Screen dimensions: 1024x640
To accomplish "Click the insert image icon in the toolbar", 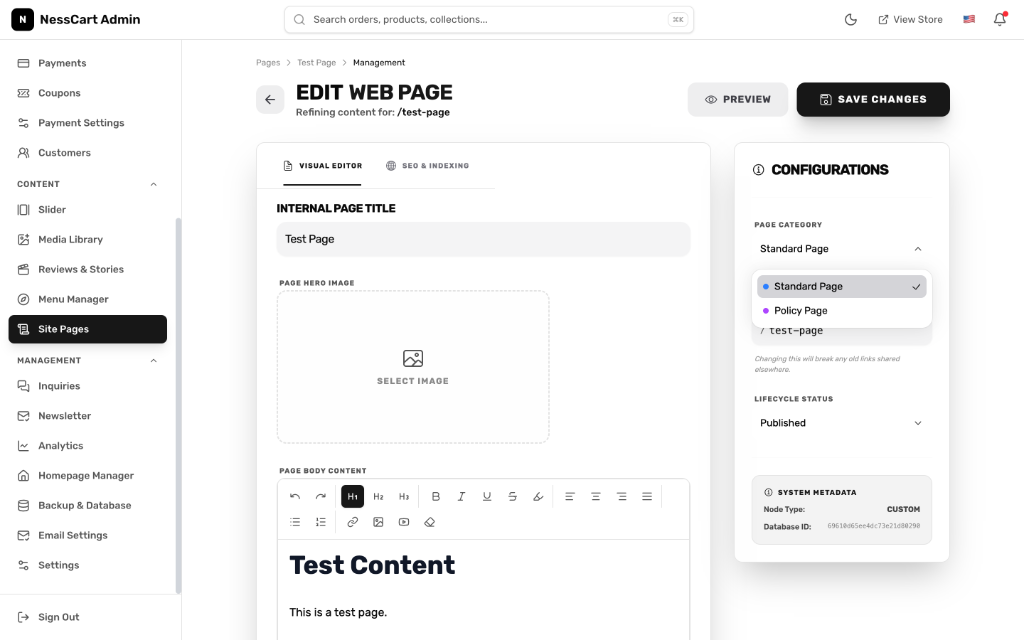I will click(378, 521).
